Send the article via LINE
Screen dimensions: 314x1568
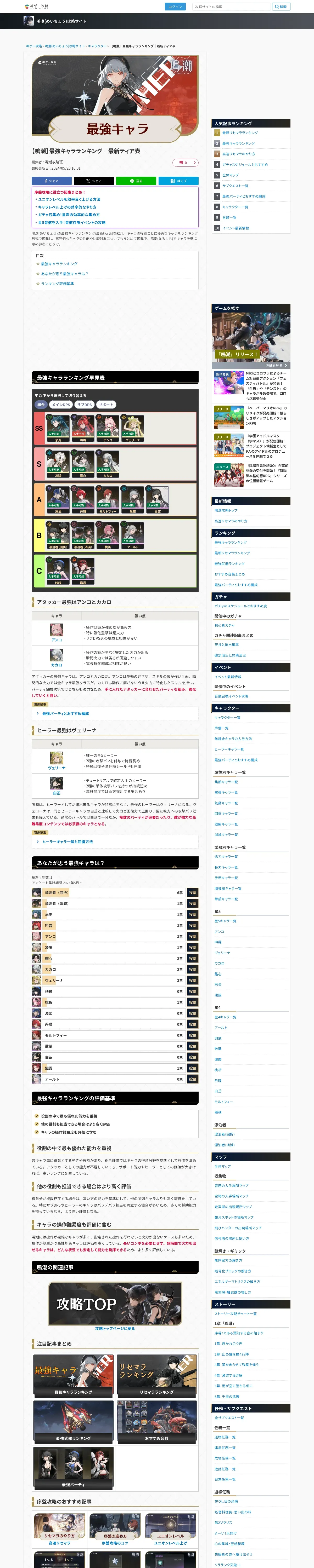(136, 181)
